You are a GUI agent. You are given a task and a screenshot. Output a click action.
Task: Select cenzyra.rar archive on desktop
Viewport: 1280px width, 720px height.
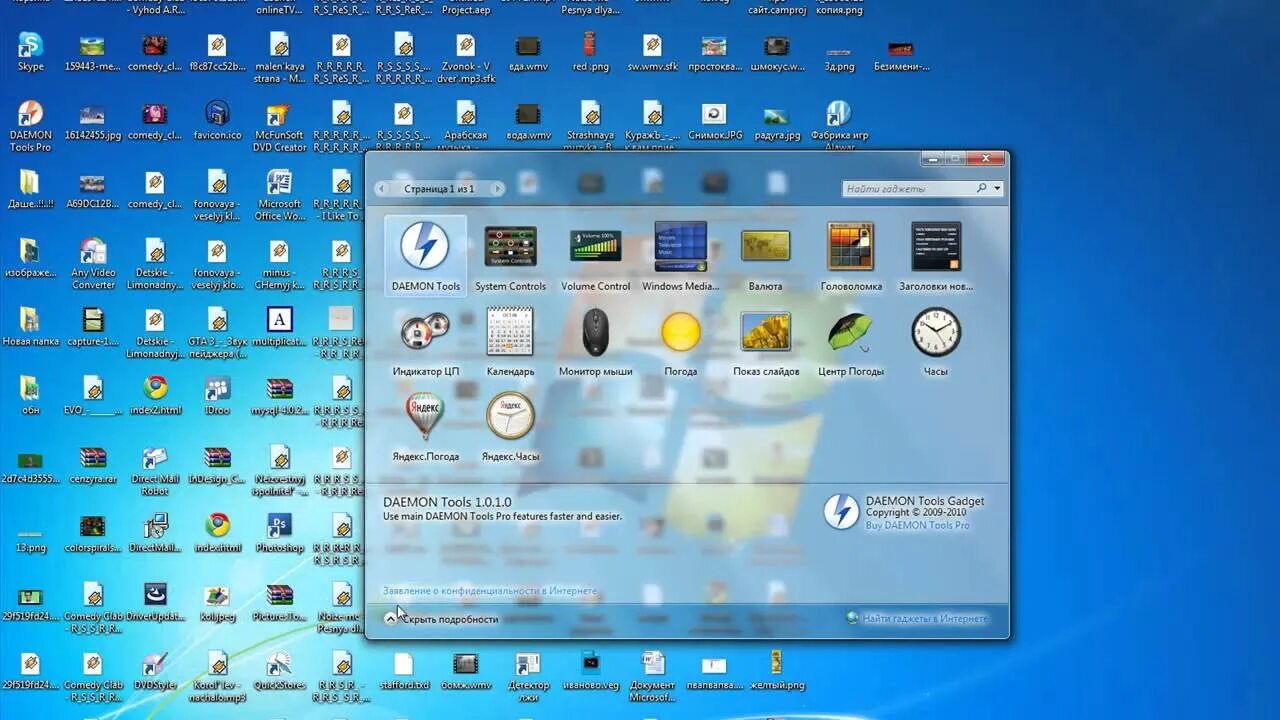93,465
